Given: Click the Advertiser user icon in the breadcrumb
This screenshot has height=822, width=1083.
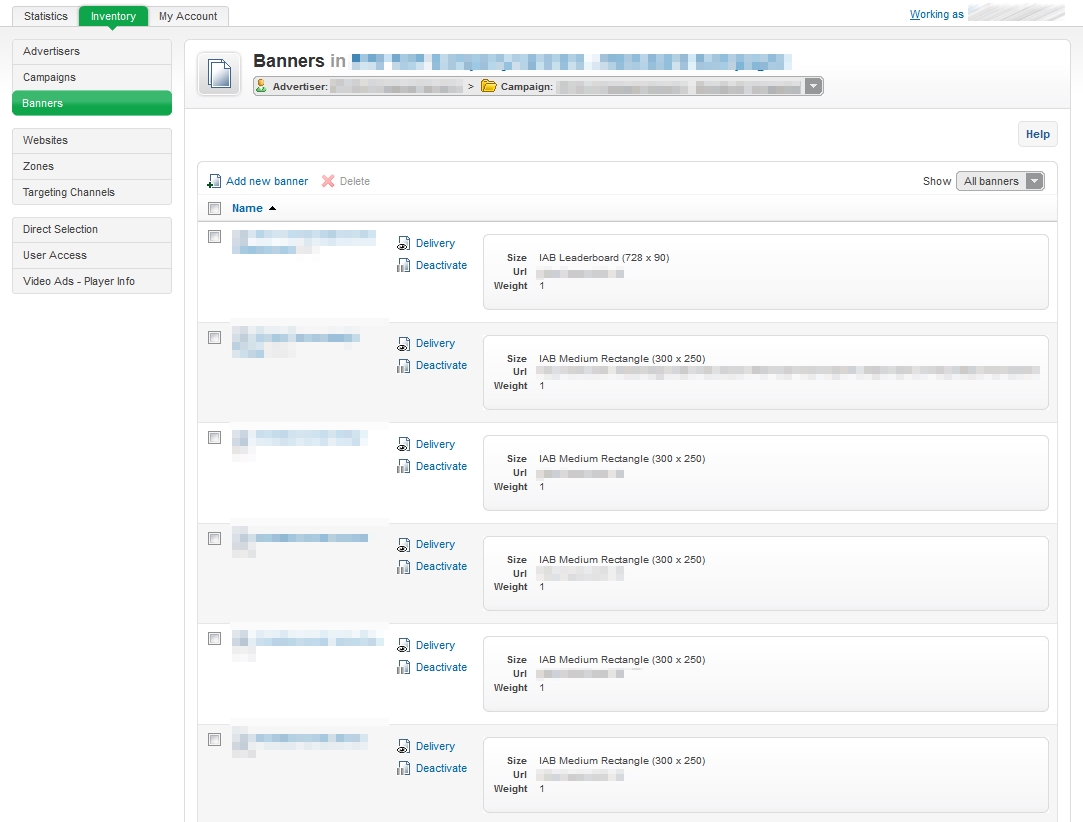Looking at the screenshot, I should click(262, 87).
